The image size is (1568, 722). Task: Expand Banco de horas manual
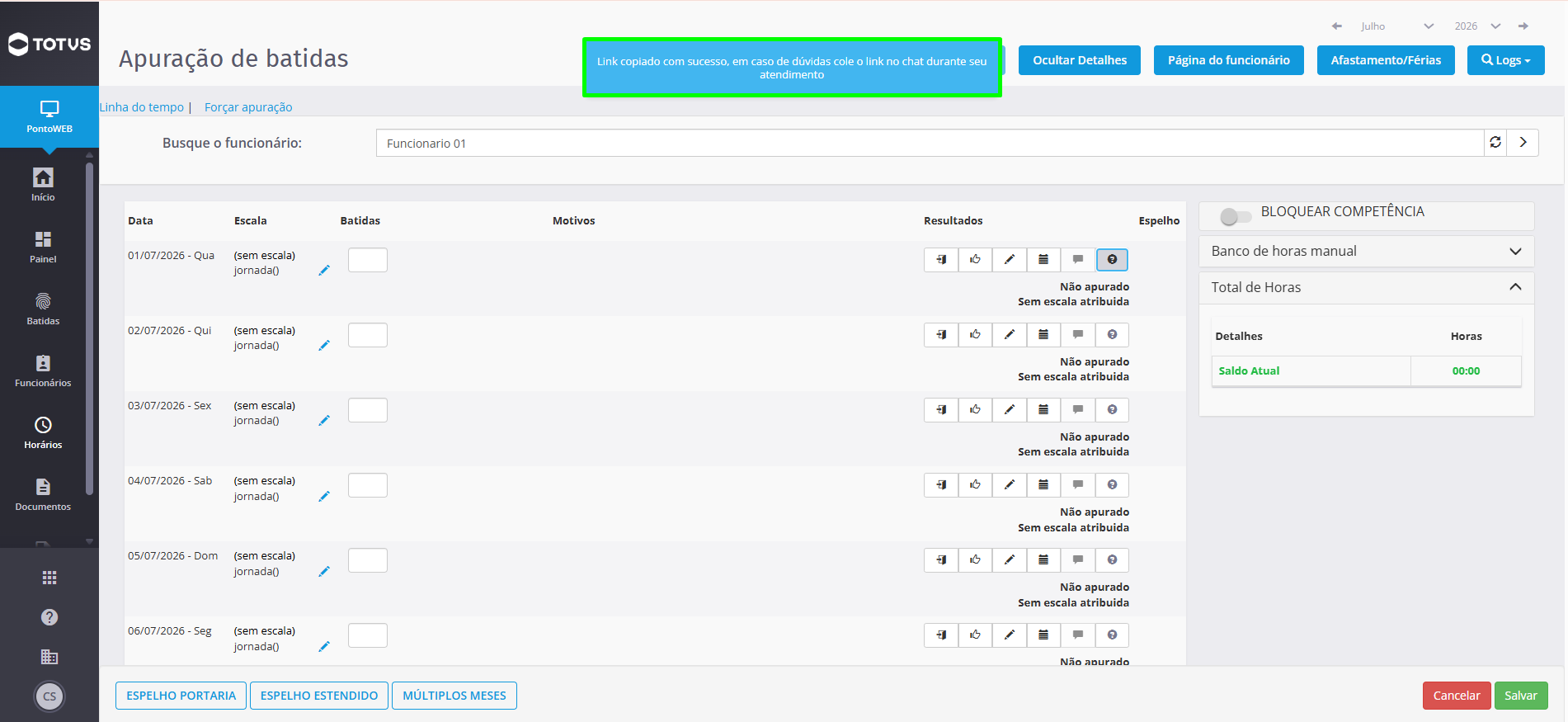(1366, 252)
